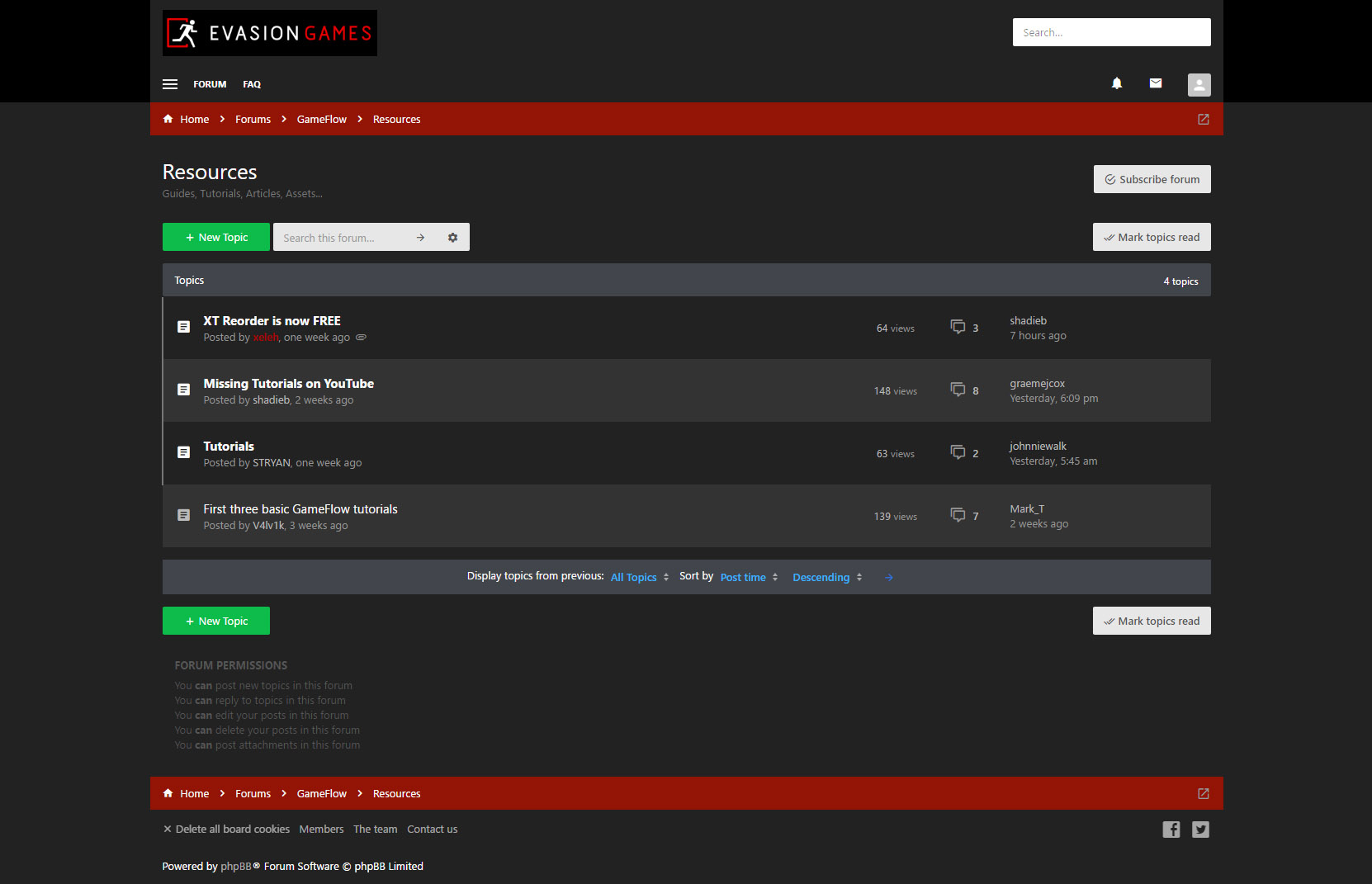1372x884 pixels.
Task: Click replies icon for XT Reorder
Action: point(958,327)
